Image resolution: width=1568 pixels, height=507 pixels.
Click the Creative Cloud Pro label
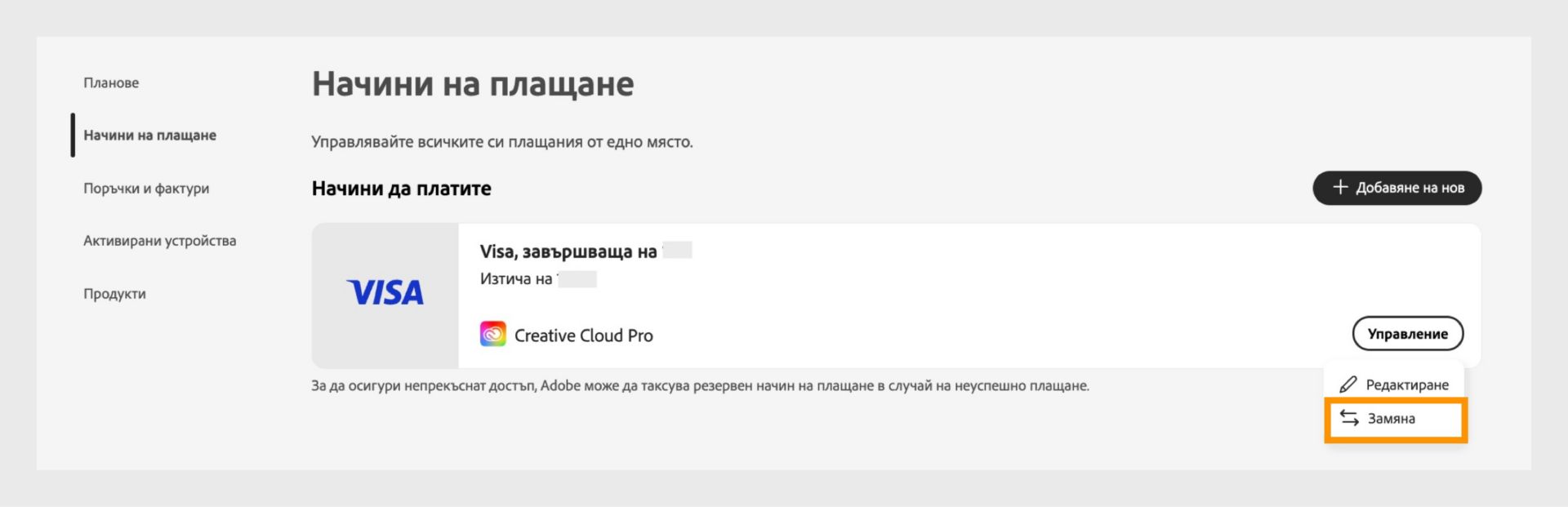(583, 336)
